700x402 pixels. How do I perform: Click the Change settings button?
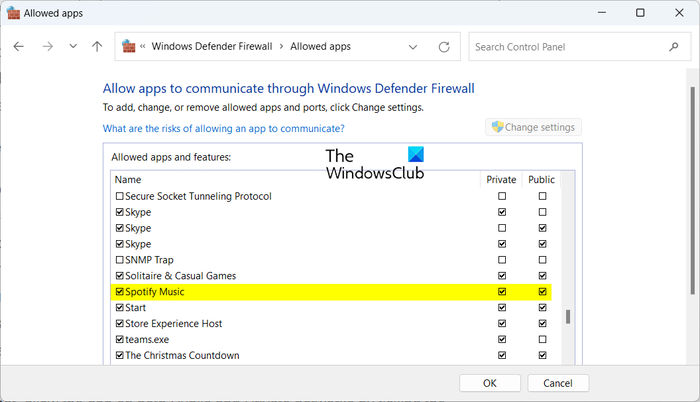pos(533,127)
